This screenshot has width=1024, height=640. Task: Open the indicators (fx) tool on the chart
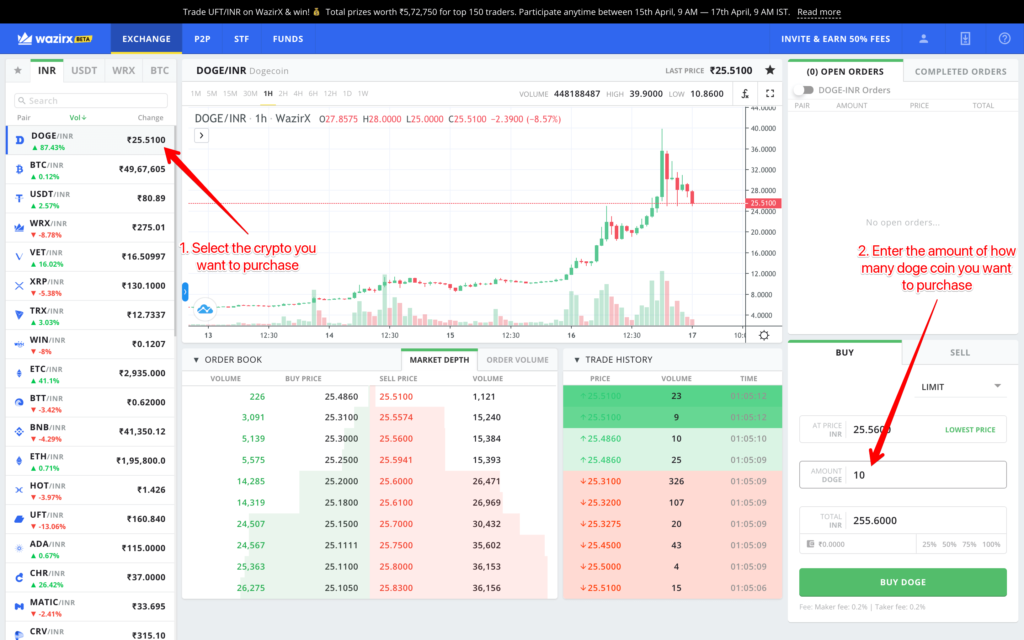(x=744, y=92)
